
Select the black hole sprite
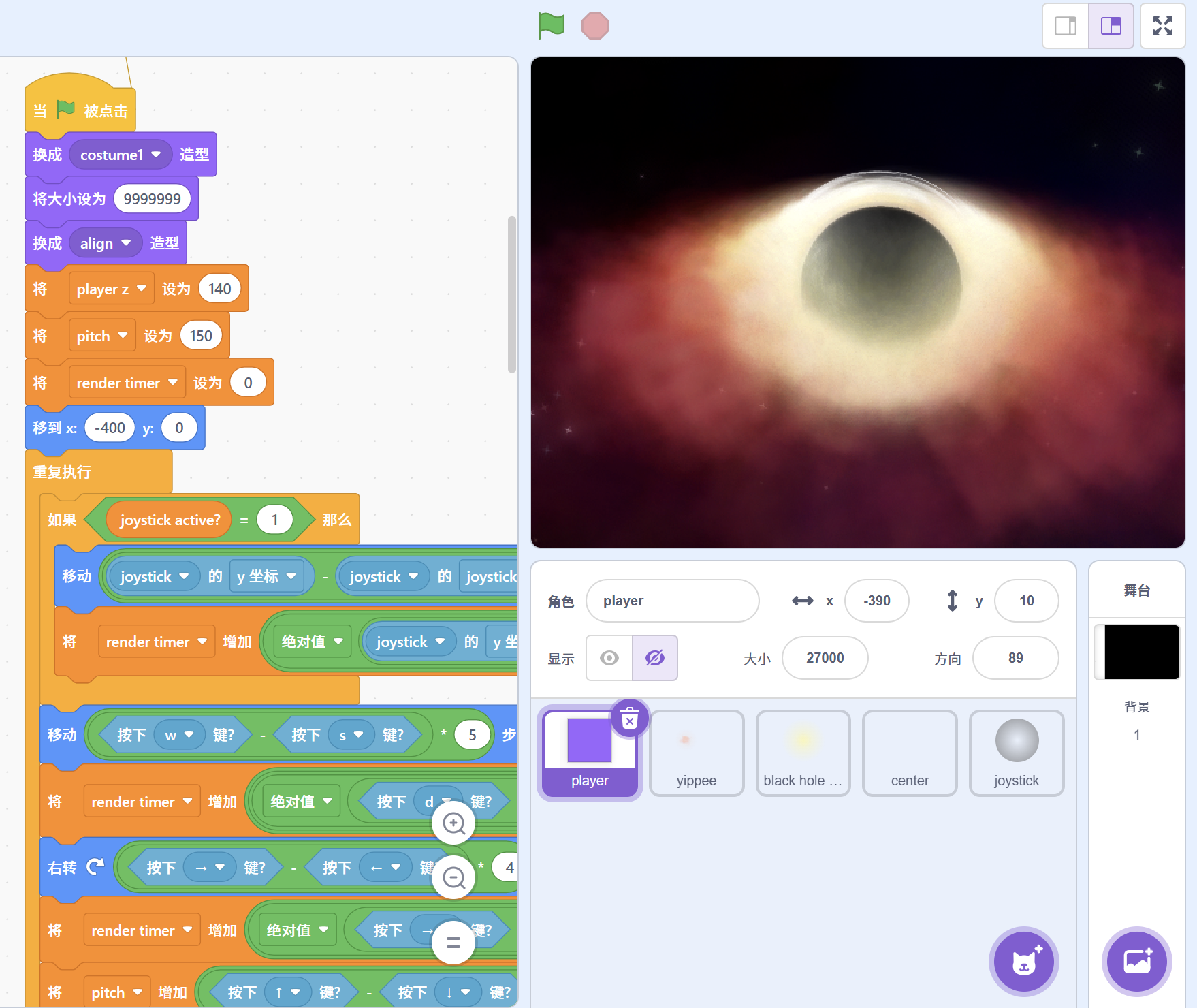(x=803, y=753)
